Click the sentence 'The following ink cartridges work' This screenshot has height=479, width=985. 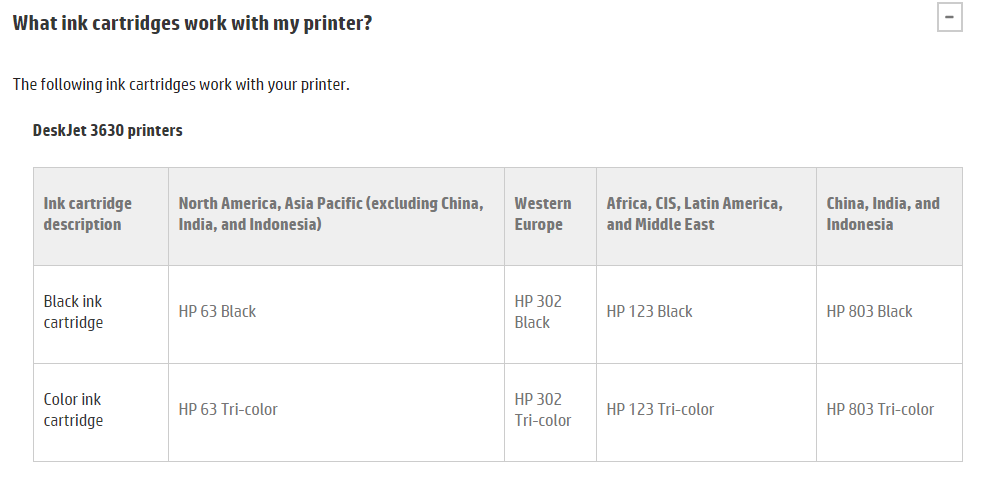[x=181, y=84]
